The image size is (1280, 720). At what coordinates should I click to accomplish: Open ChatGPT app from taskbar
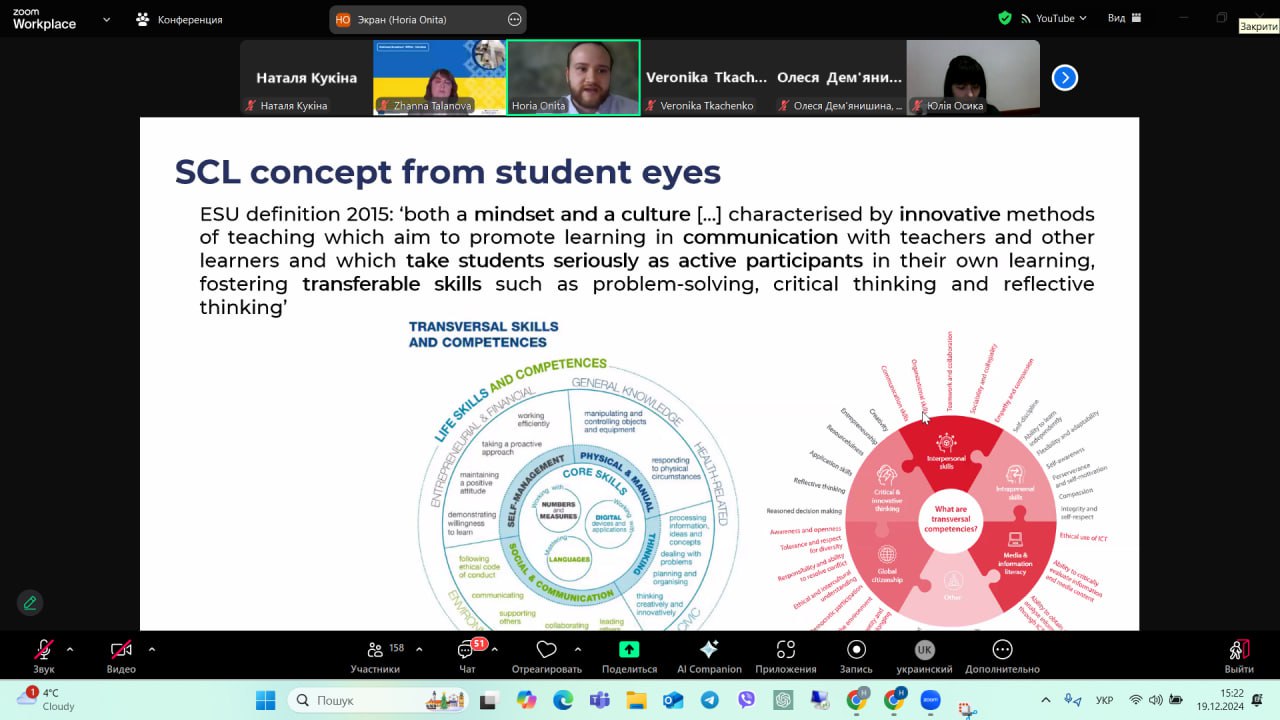click(x=783, y=700)
